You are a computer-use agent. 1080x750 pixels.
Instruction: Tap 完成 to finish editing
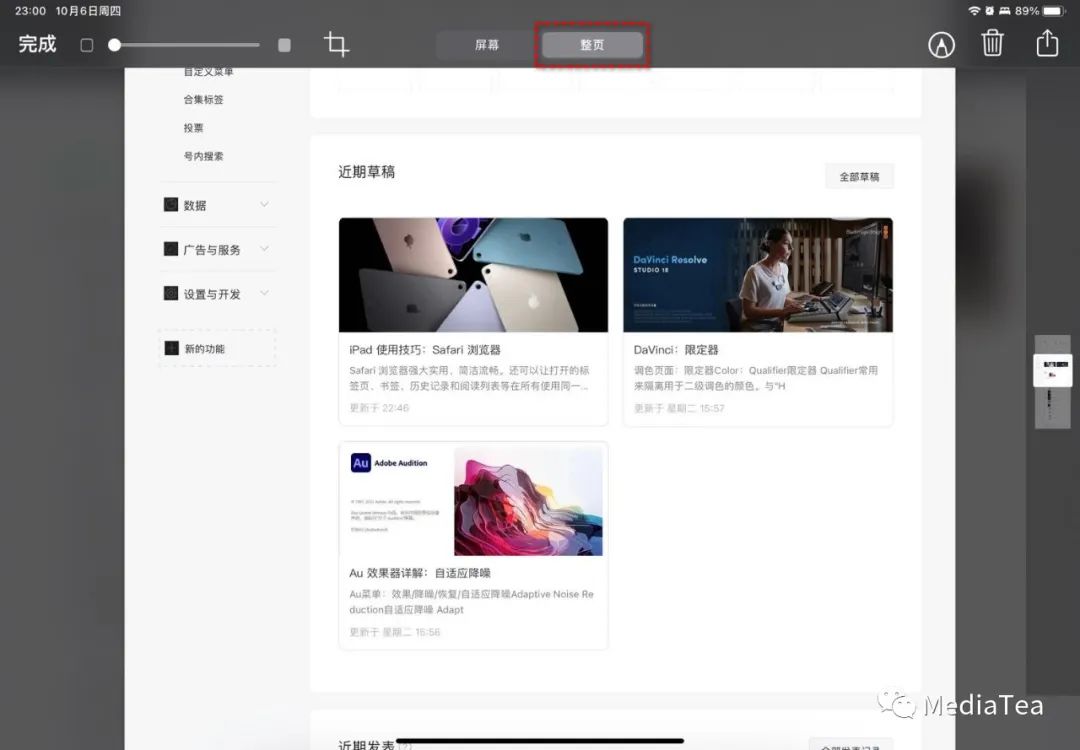(36, 44)
